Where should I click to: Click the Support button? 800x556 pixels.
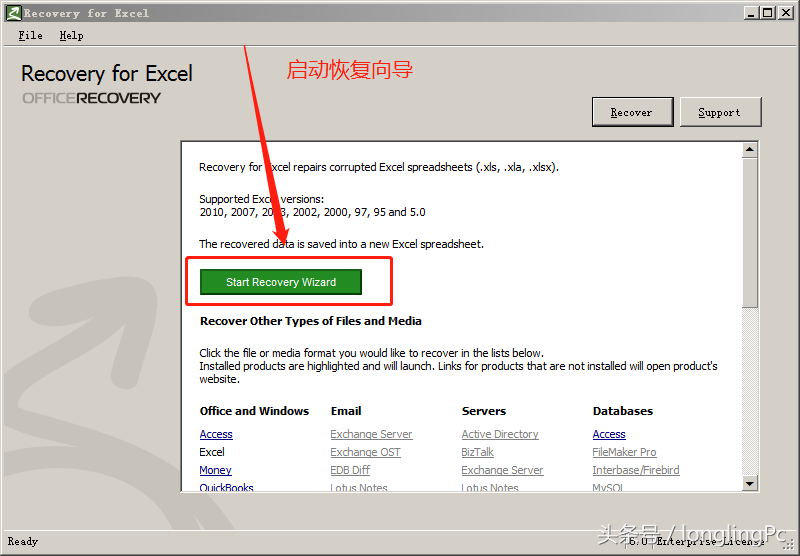[x=720, y=112]
